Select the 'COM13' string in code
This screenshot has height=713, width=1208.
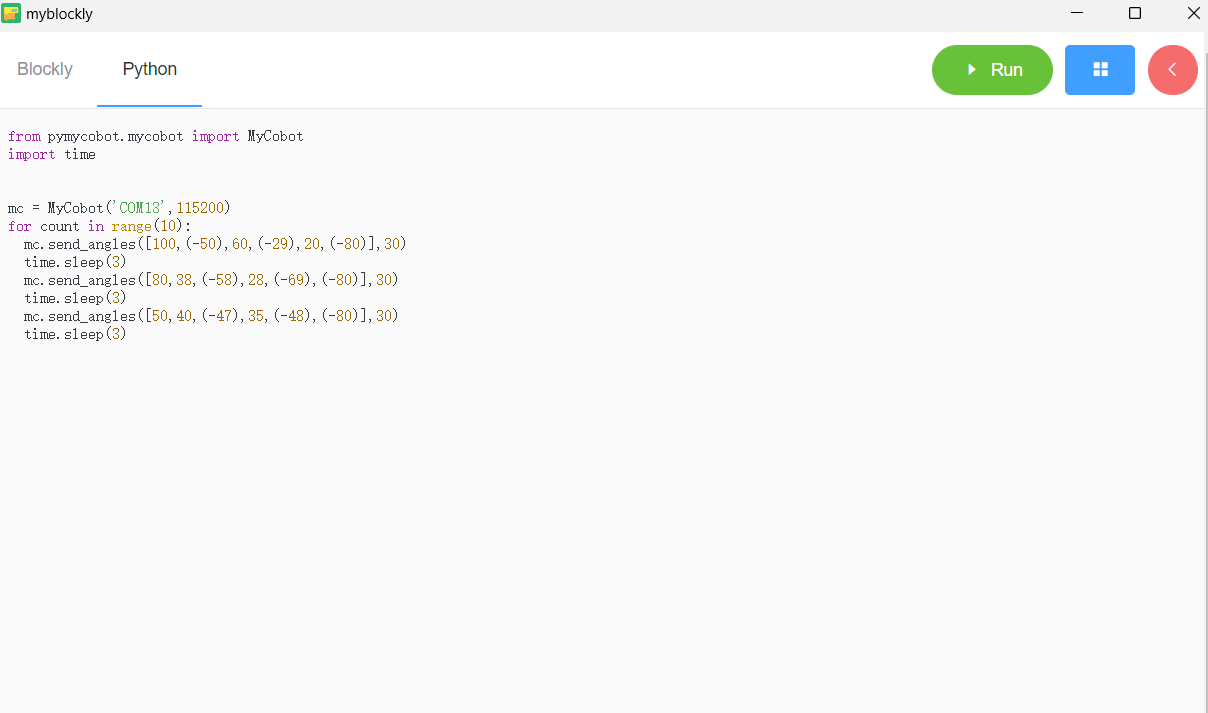click(x=141, y=207)
